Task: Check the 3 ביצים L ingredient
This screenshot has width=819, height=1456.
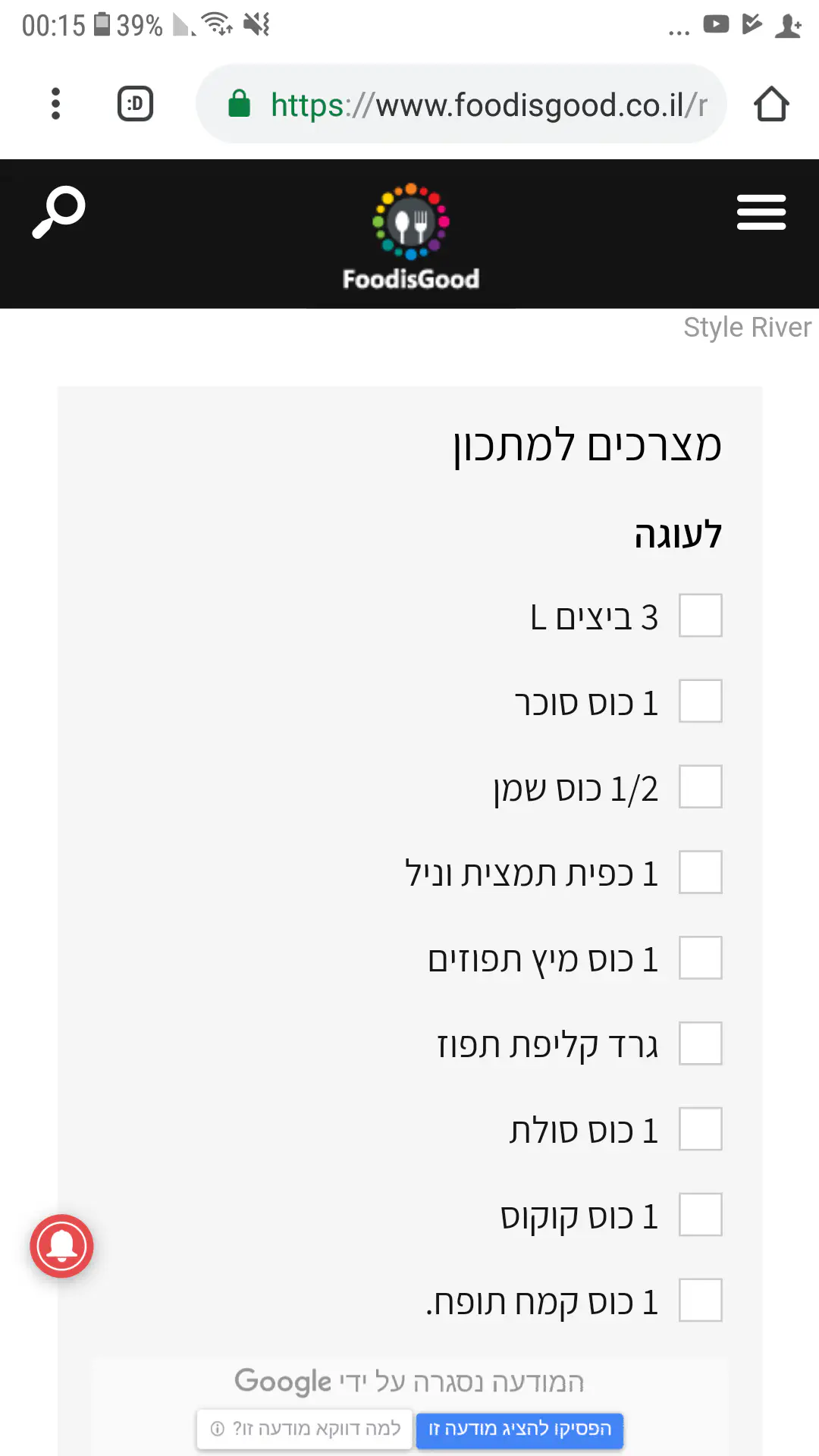Action: 700,616
